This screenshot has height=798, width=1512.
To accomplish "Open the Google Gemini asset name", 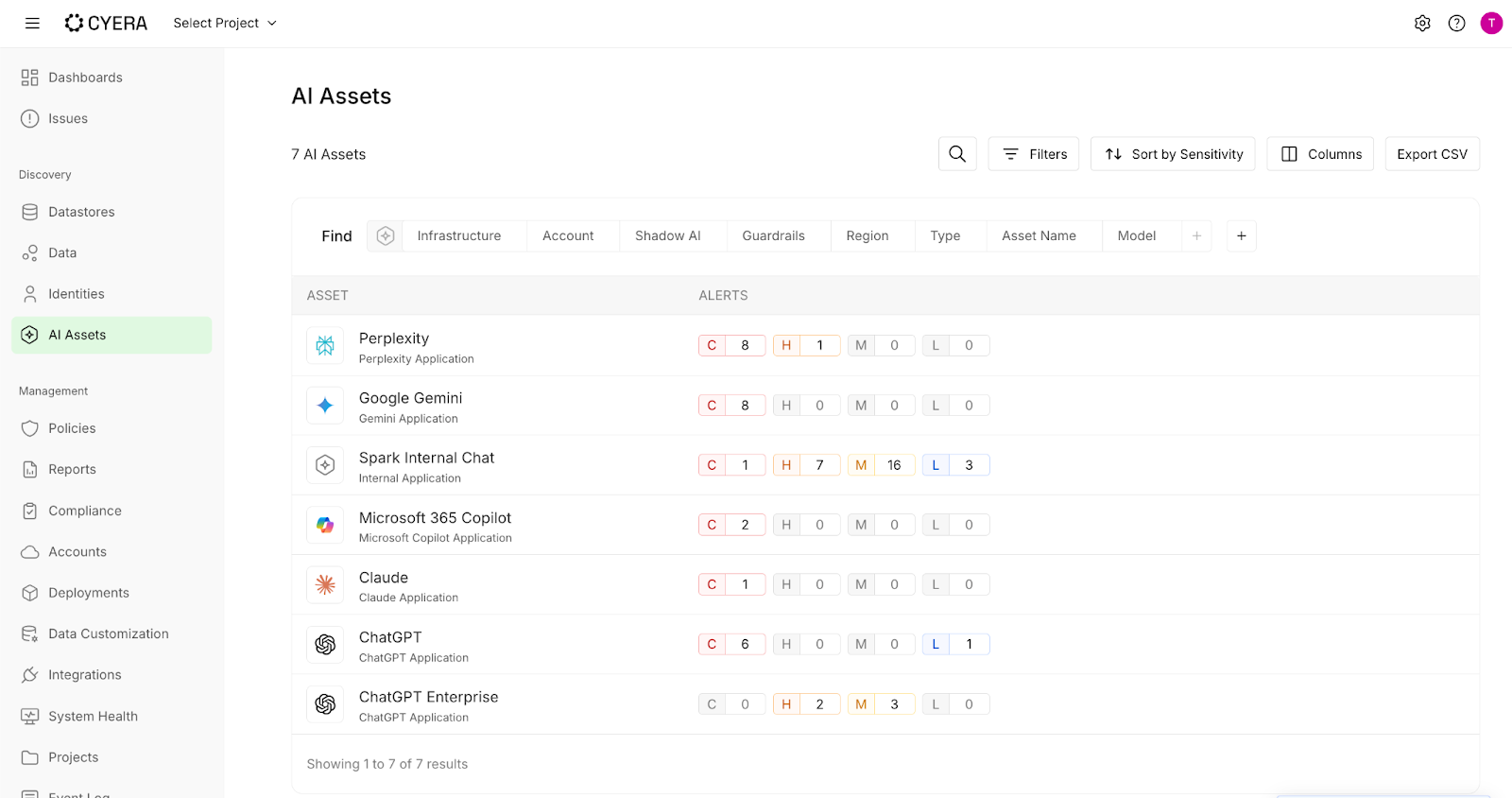I will (x=411, y=398).
